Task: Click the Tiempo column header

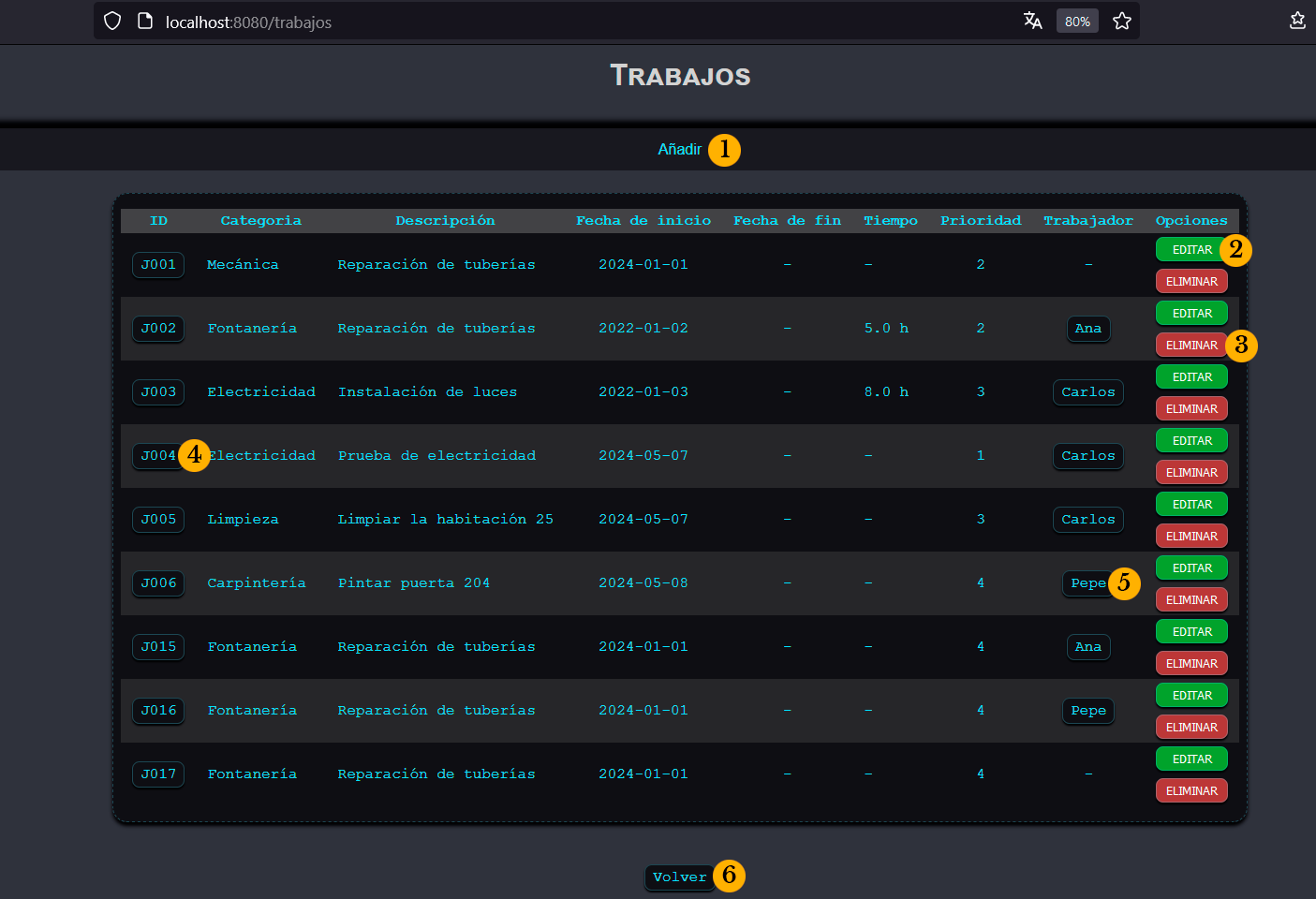Action: tap(891, 221)
